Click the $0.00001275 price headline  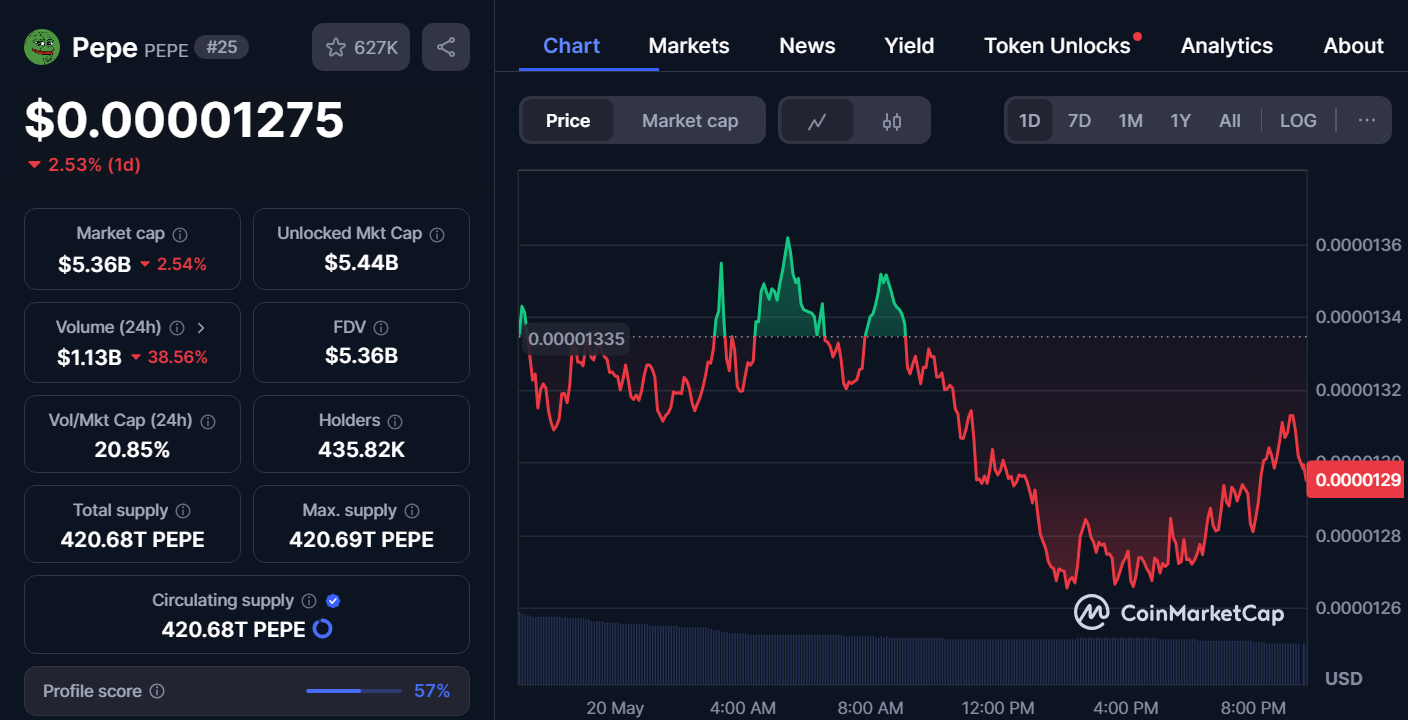[x=184, y=121]
